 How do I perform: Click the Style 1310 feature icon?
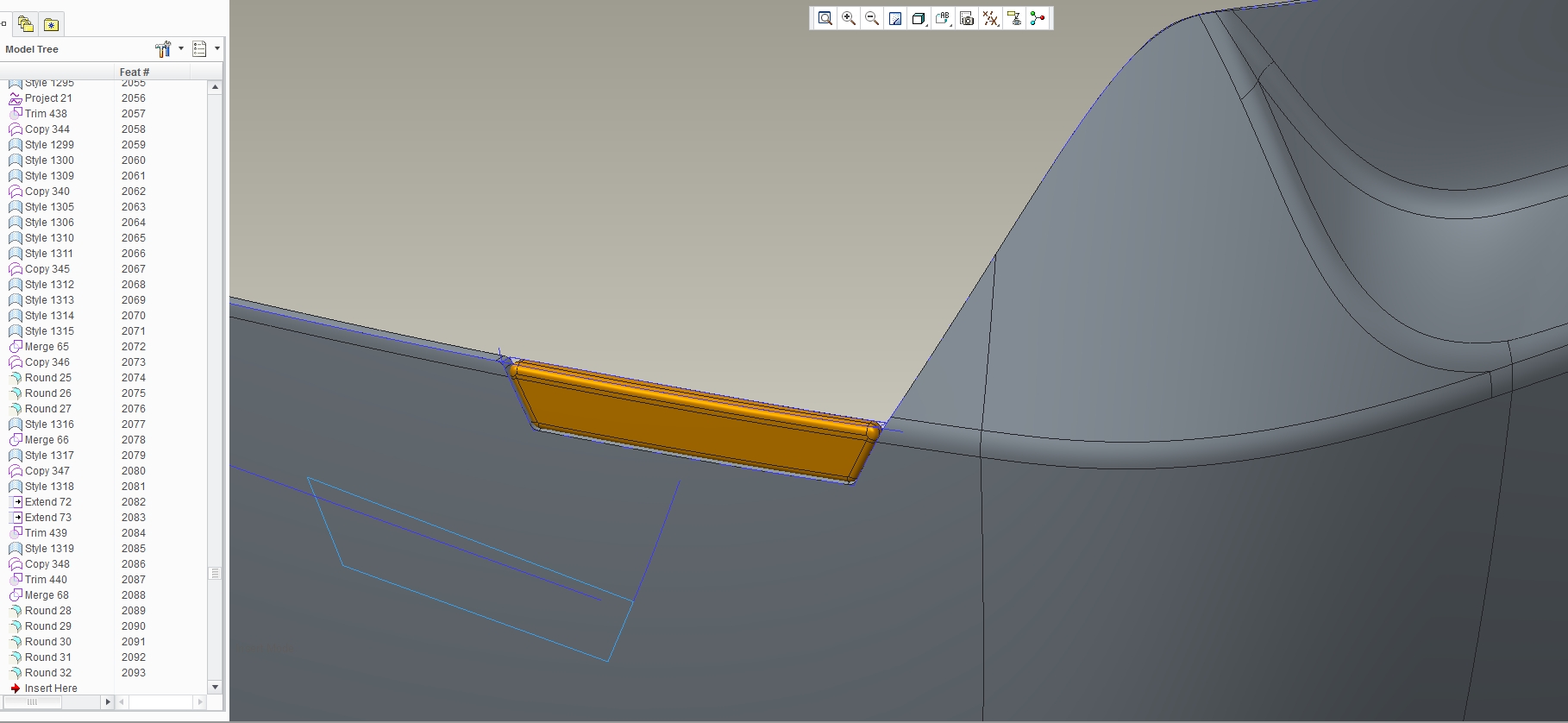[x=16, y=238]
